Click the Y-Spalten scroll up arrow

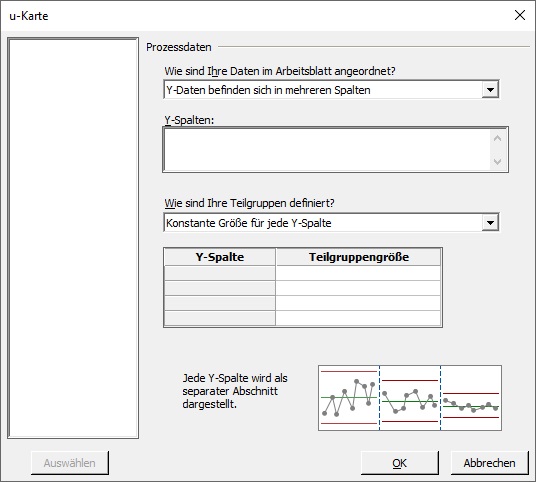pyautogui.click(x=498, y=139)
